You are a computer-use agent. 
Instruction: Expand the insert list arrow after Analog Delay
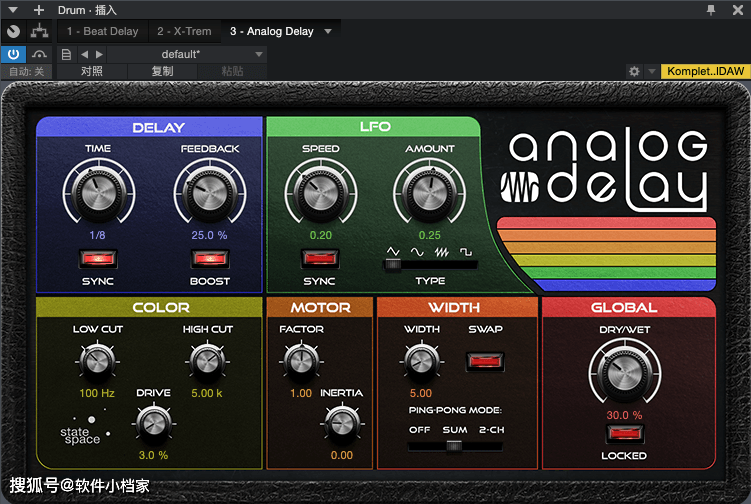pyautogui.click(x=326, y=32)
